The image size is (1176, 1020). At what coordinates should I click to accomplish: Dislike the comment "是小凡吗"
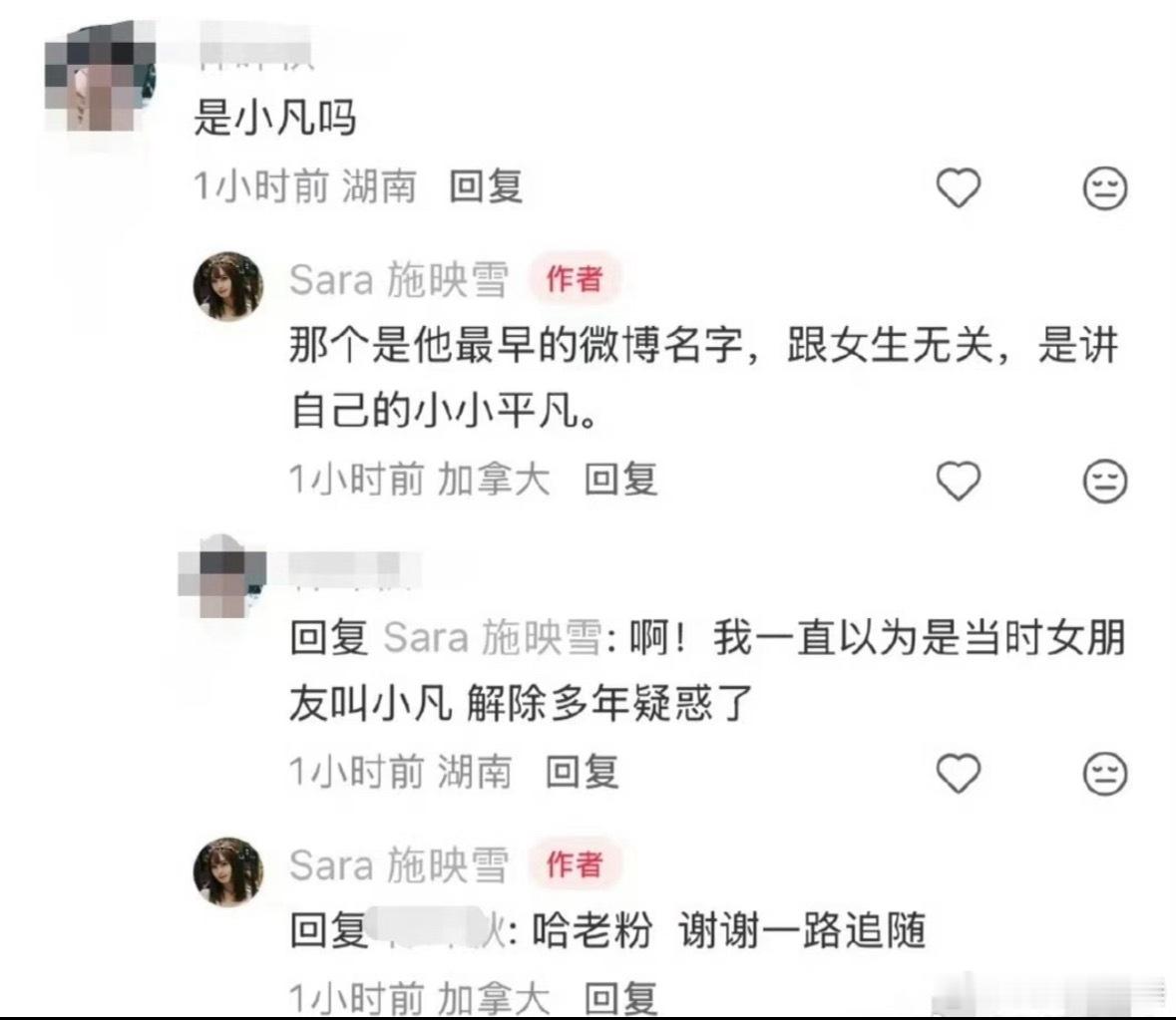[x=1105, y=188]
